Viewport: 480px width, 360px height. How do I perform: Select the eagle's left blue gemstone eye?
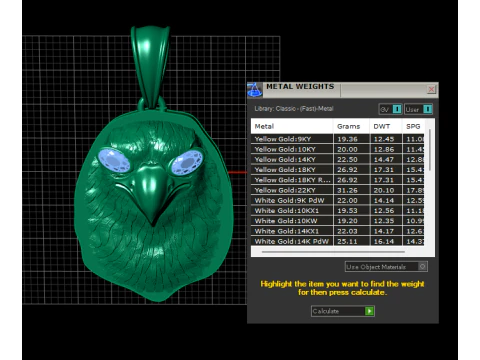[x=114, y=160]
